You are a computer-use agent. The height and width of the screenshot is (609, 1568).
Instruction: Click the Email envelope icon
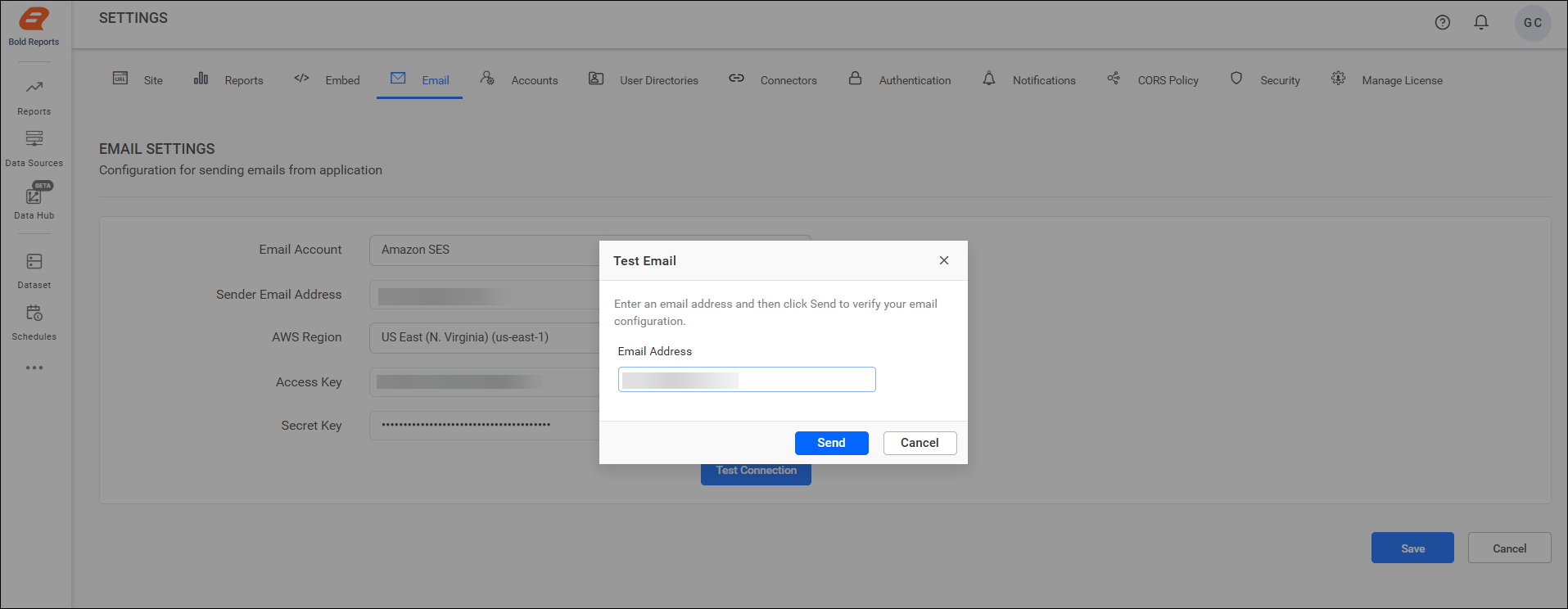pyautogui.click(x=398, y=78)
